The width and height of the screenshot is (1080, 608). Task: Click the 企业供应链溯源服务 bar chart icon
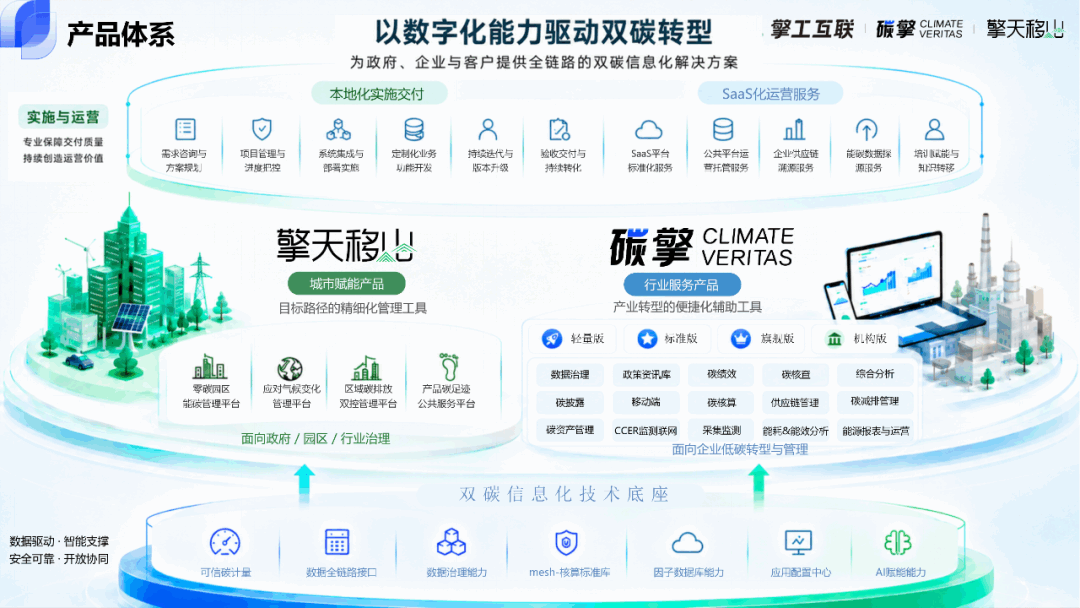point(794,129)
